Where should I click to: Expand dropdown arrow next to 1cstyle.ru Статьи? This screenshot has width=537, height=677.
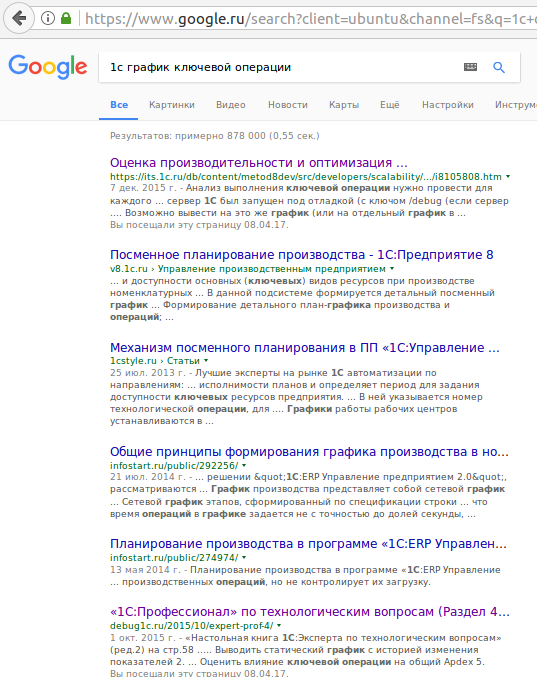tap(206, 360)
